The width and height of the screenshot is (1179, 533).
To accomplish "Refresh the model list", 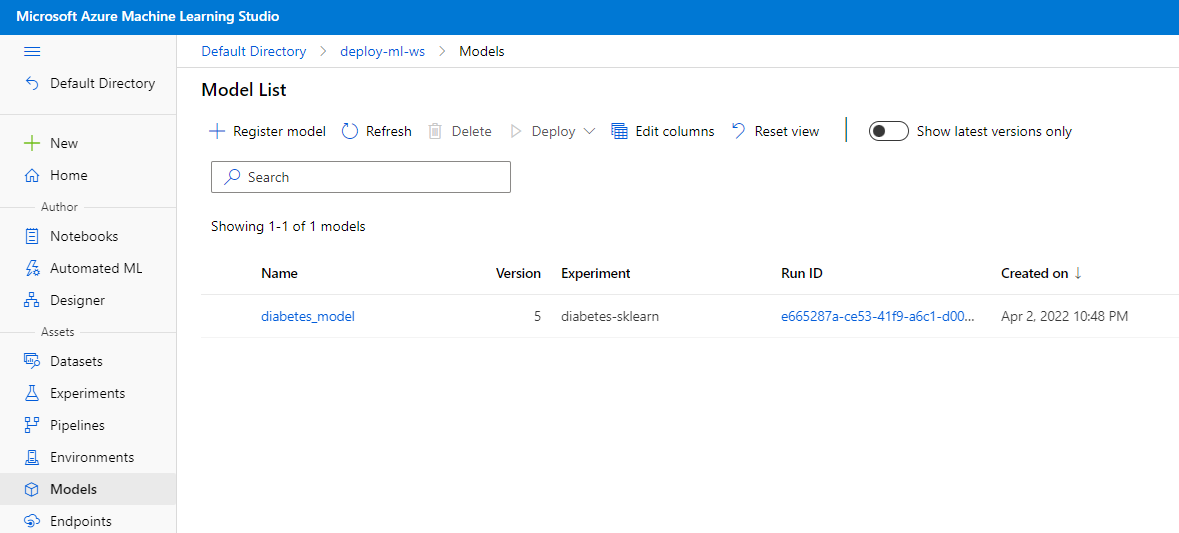I will click(x=377, y=132).
